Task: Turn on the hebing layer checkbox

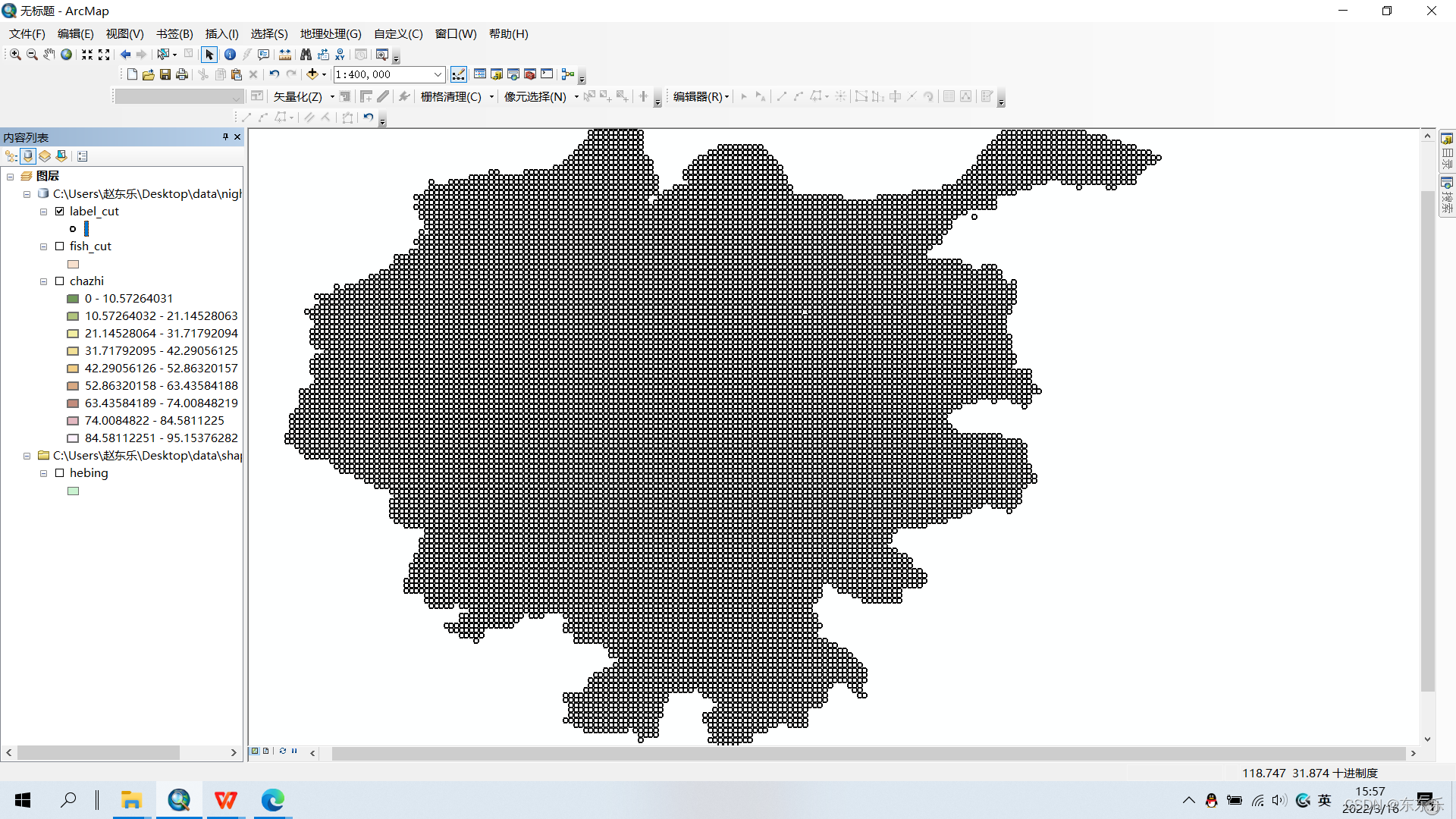Action: click(60, 473)
